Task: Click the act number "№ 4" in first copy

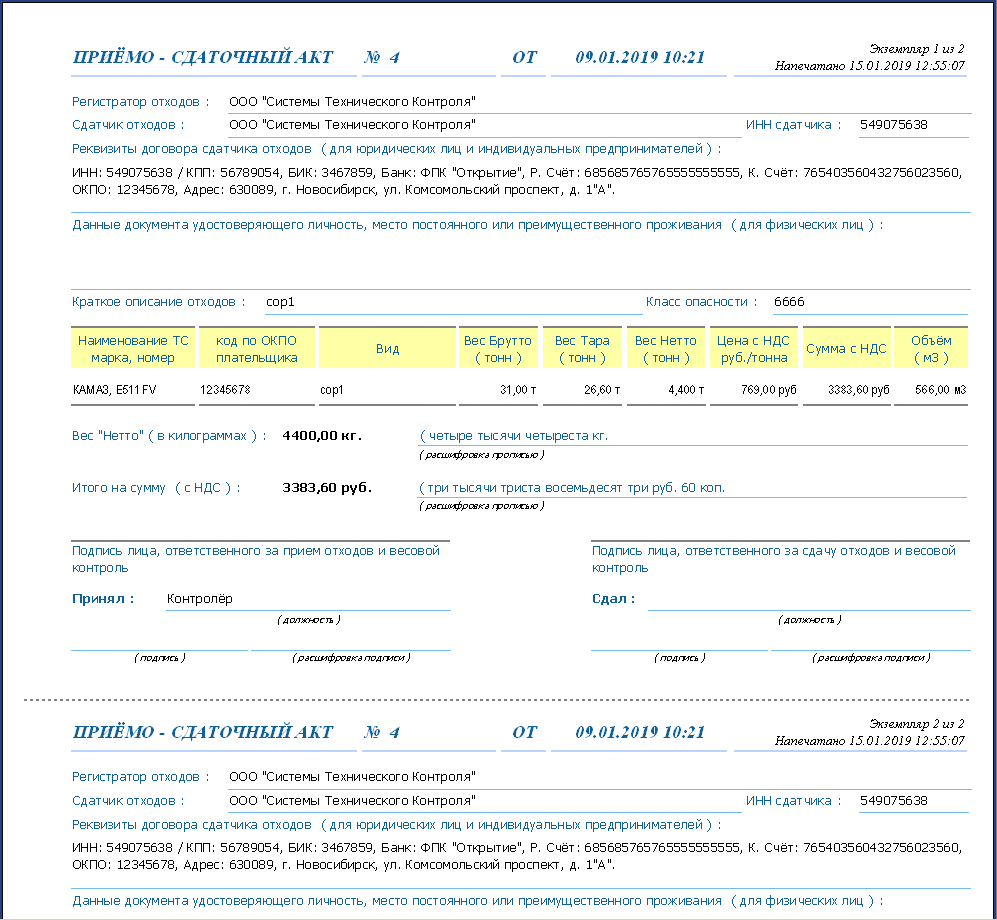Action: tap(382, 58)
